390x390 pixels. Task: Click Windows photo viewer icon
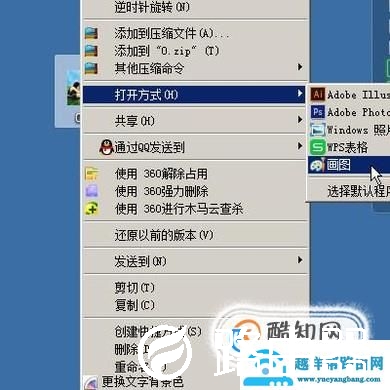(317, 129)
